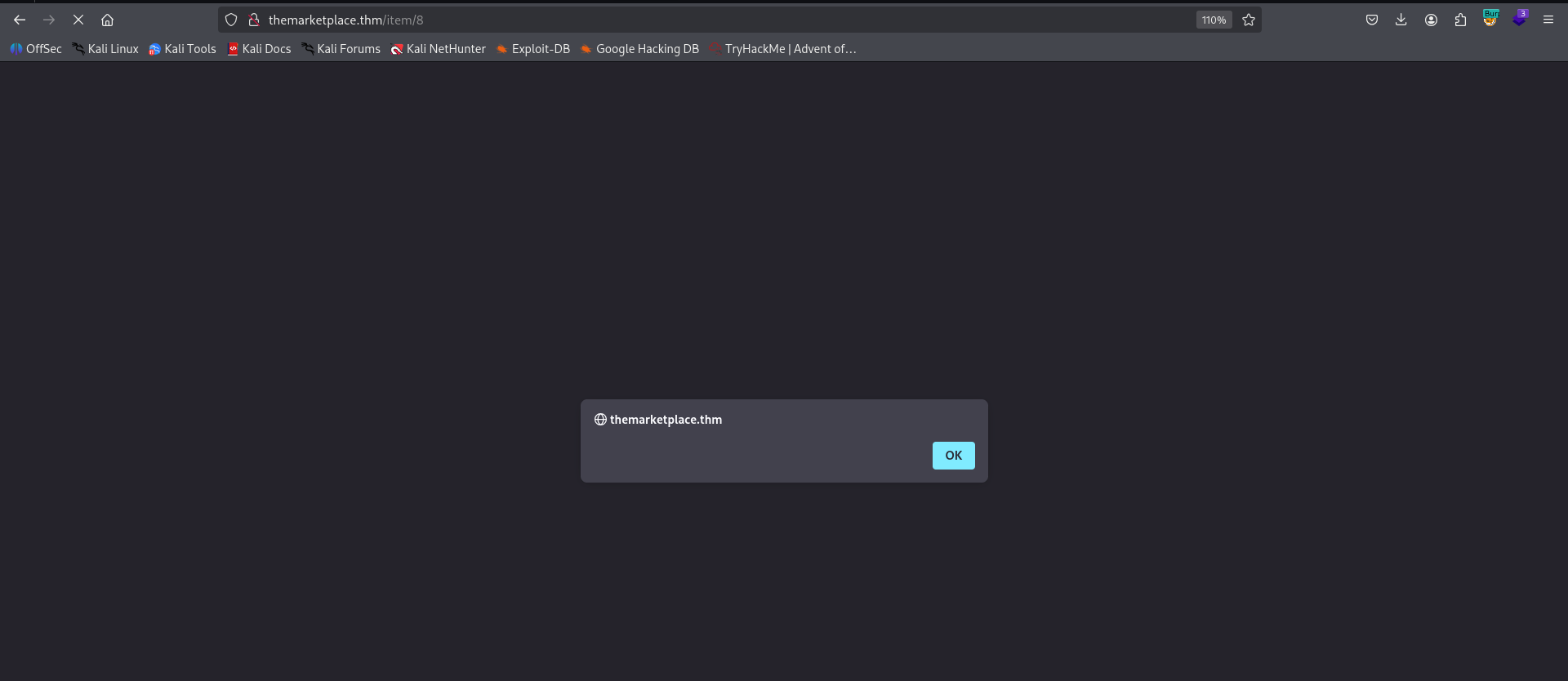This screenshot has width=1568, height=681.
Task: Open the TryHackMe Advent of bookmark
Action: 783,49
